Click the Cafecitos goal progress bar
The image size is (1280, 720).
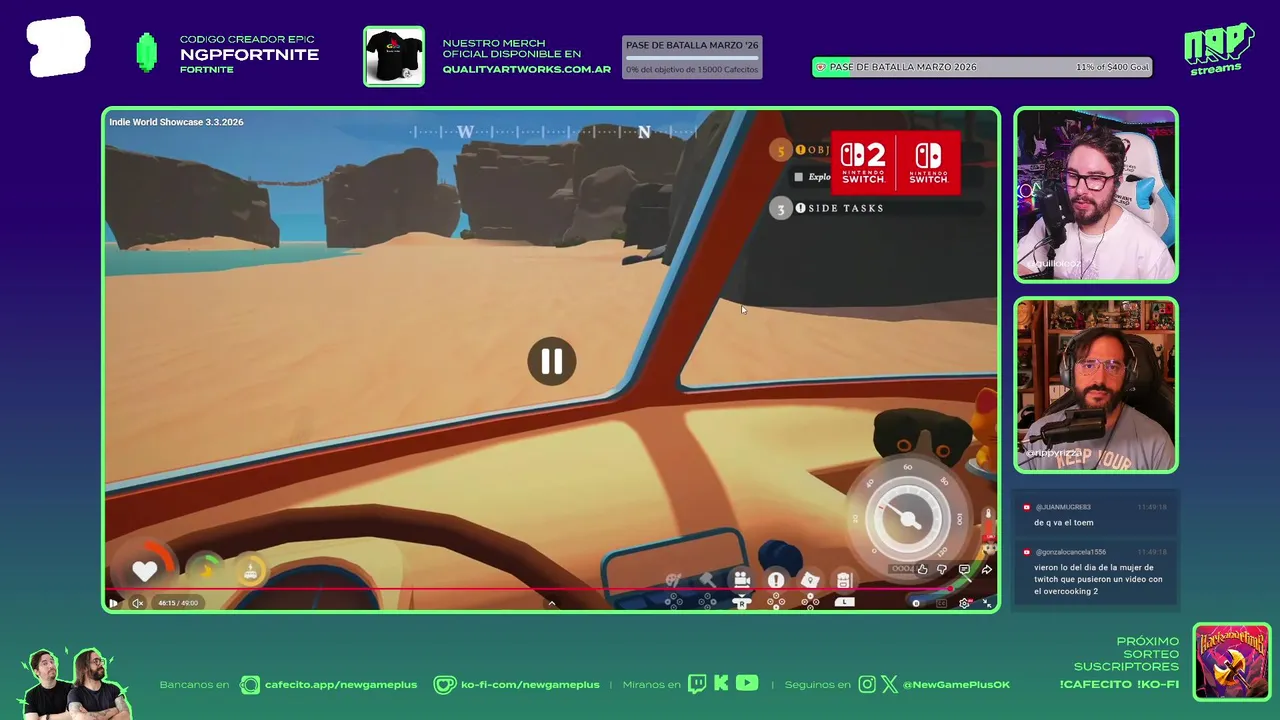click(692, 56)
